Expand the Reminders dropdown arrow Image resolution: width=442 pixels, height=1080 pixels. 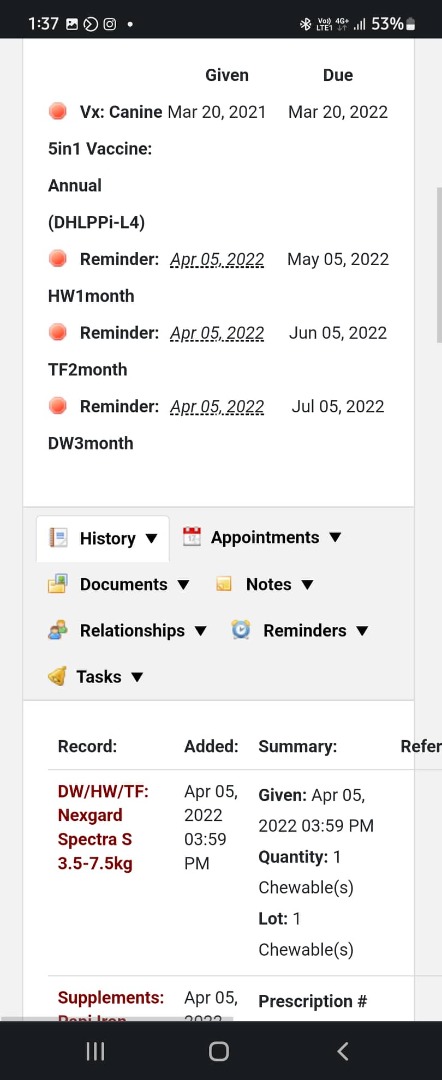[x=362, y=631]
